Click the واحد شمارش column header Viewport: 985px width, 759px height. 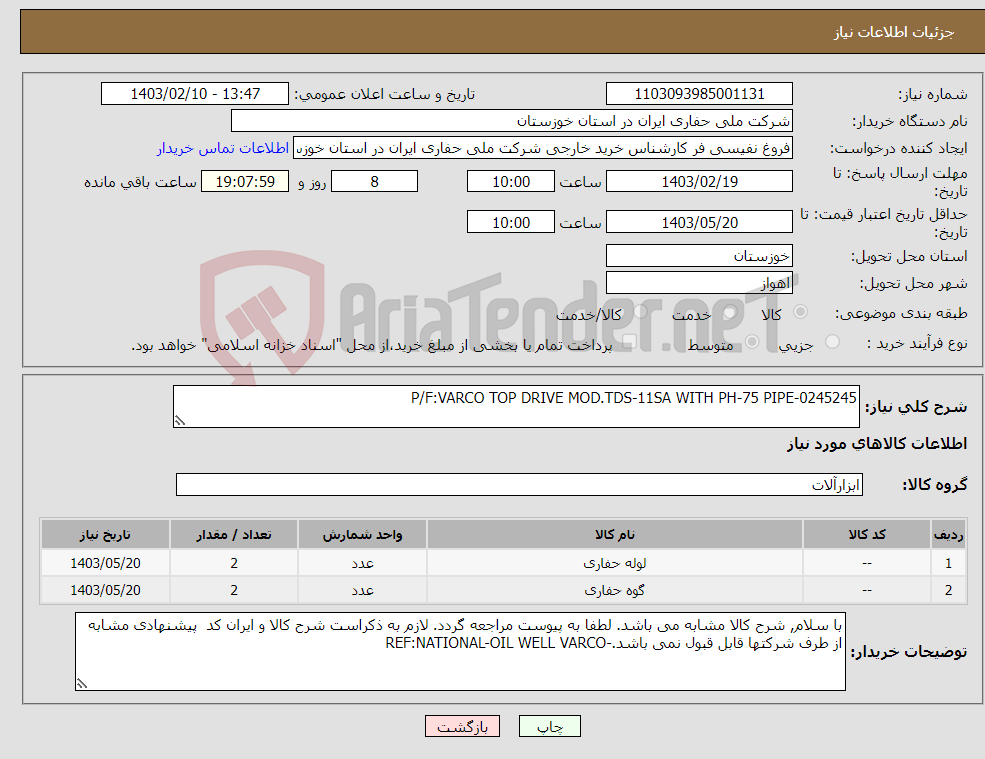362,534
